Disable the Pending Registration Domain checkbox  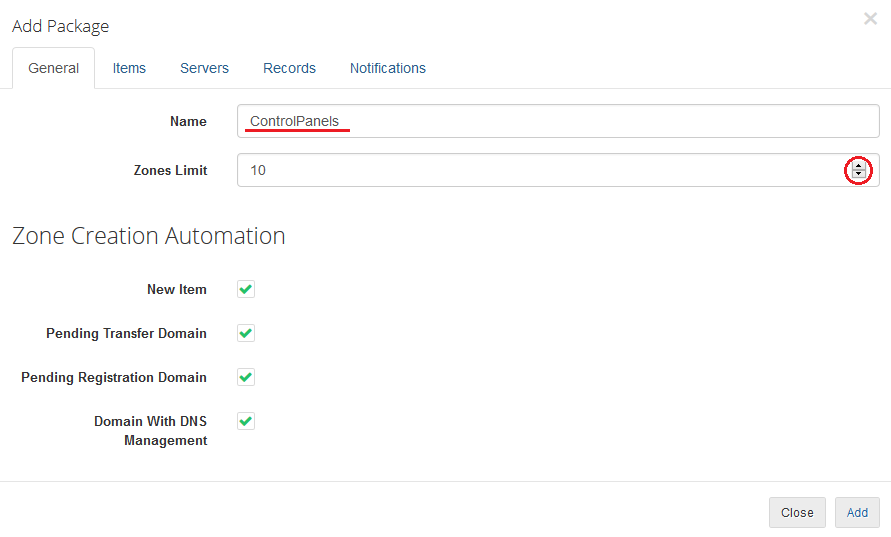tap(246, 377)
